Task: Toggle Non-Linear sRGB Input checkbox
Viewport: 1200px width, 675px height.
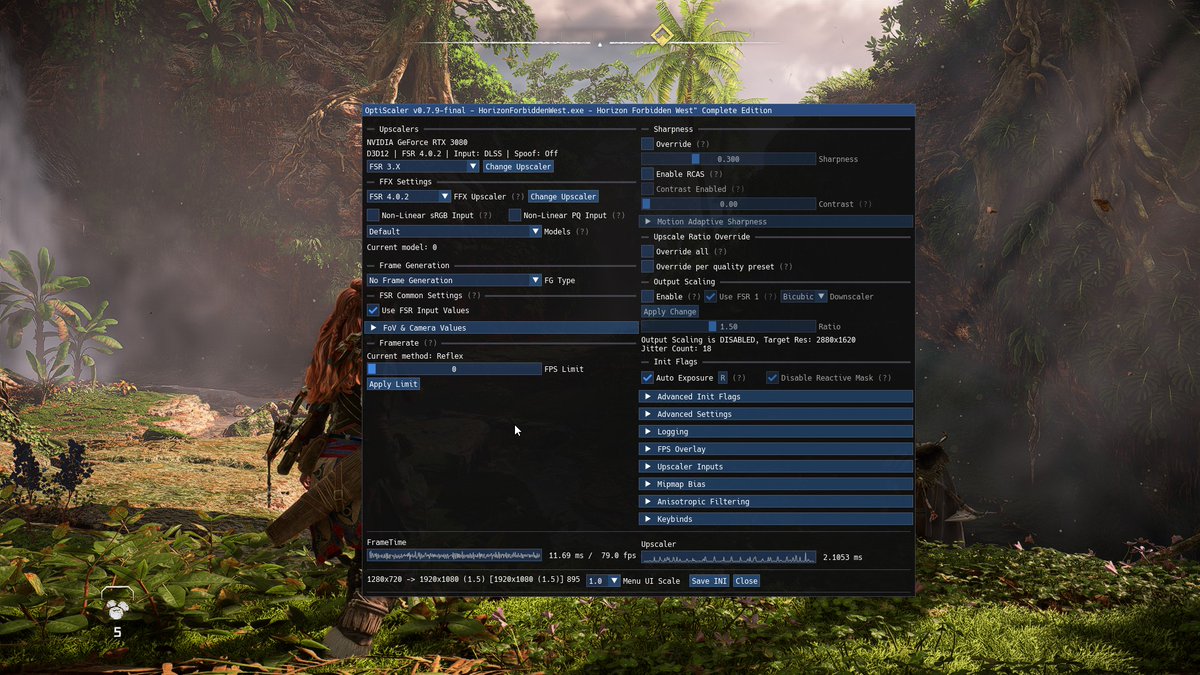Action: coord(373,215)
